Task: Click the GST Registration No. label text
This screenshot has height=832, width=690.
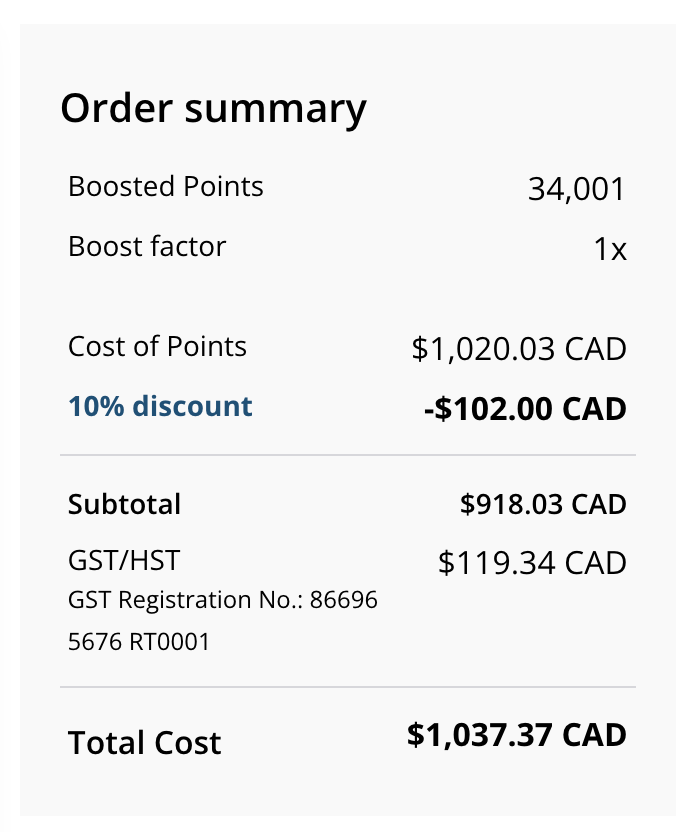Action: point(185,600)
